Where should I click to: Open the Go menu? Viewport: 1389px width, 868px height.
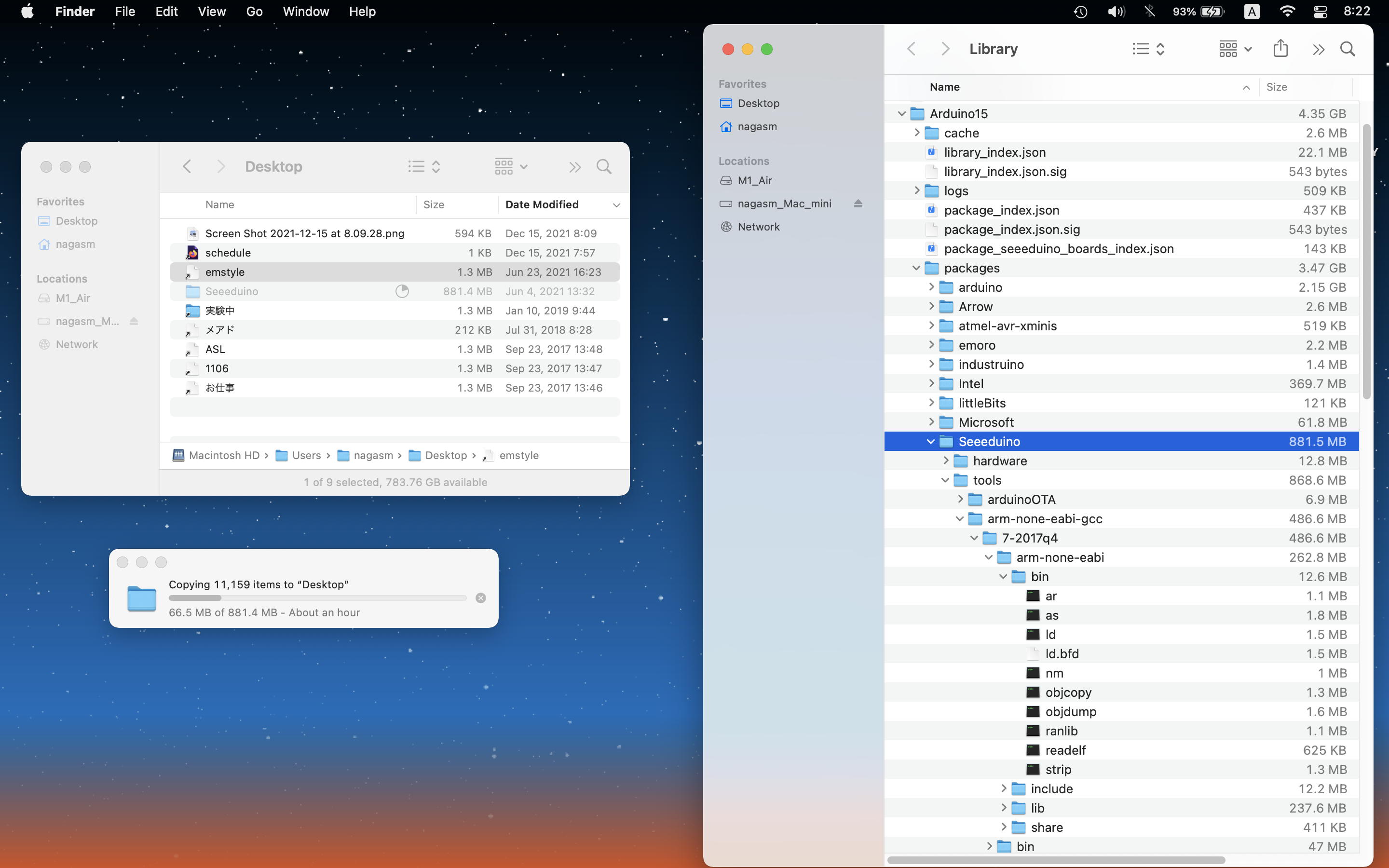point(254,12)
